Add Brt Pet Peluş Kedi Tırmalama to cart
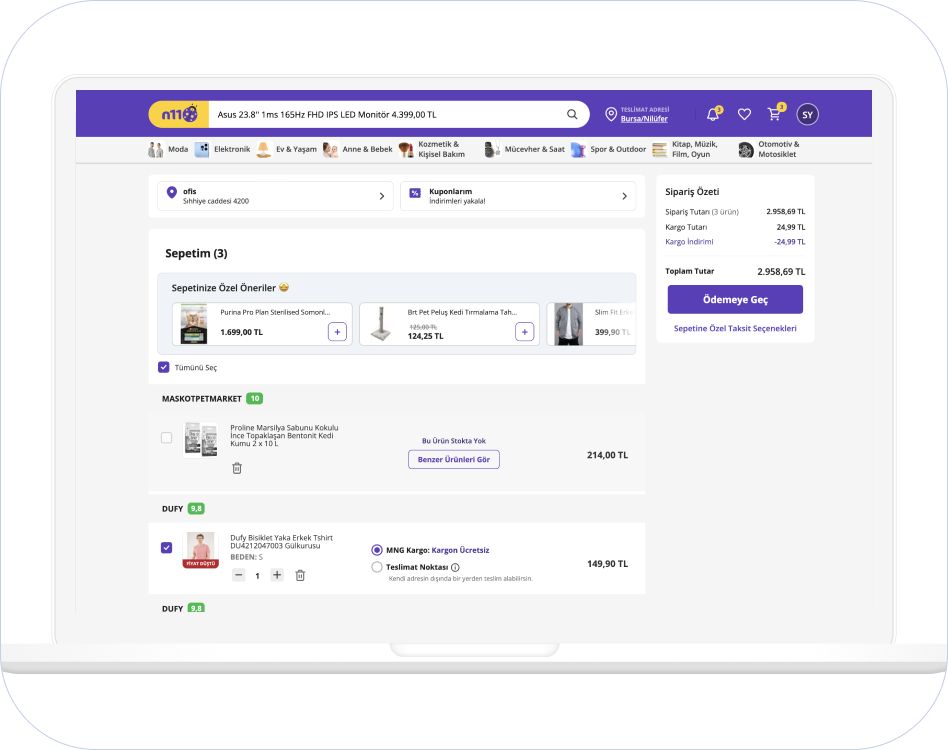948x750 pixels. tap(525, 332)
